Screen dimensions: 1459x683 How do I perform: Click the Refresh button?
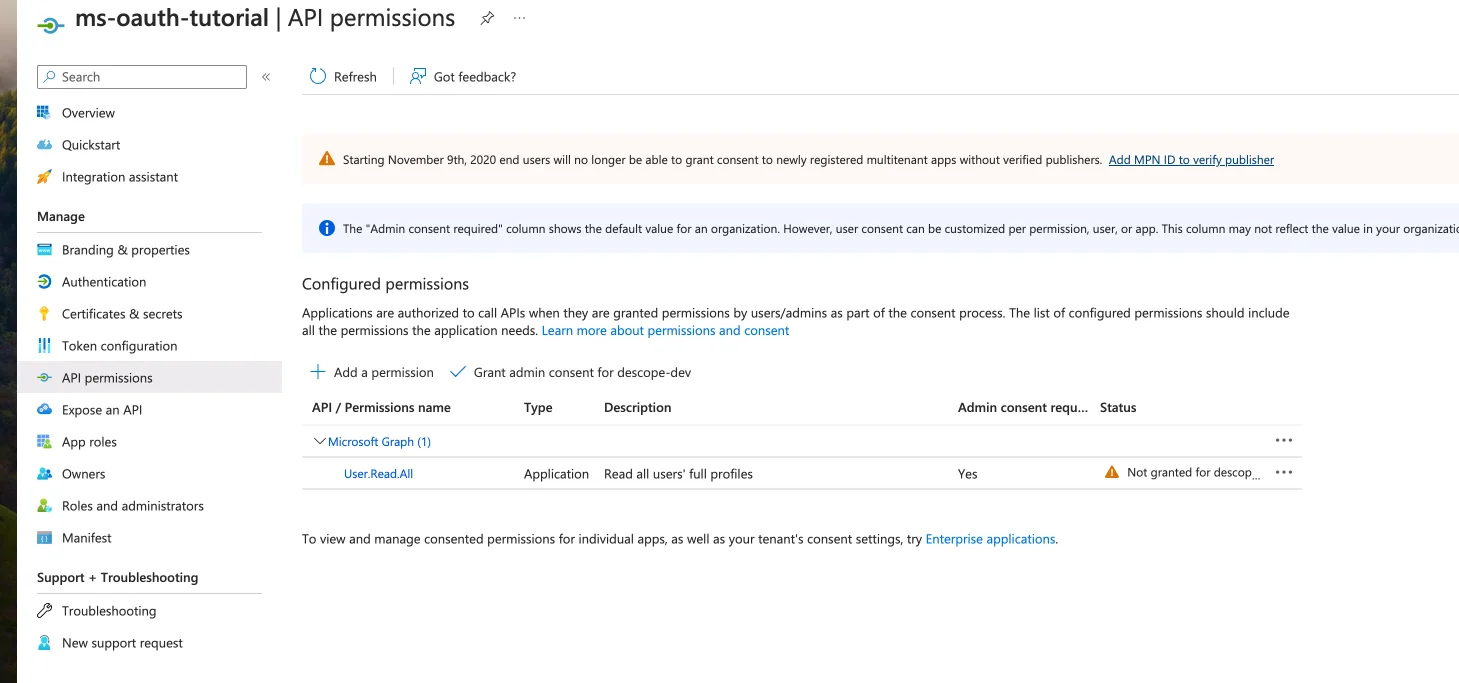tap(343, 77)
